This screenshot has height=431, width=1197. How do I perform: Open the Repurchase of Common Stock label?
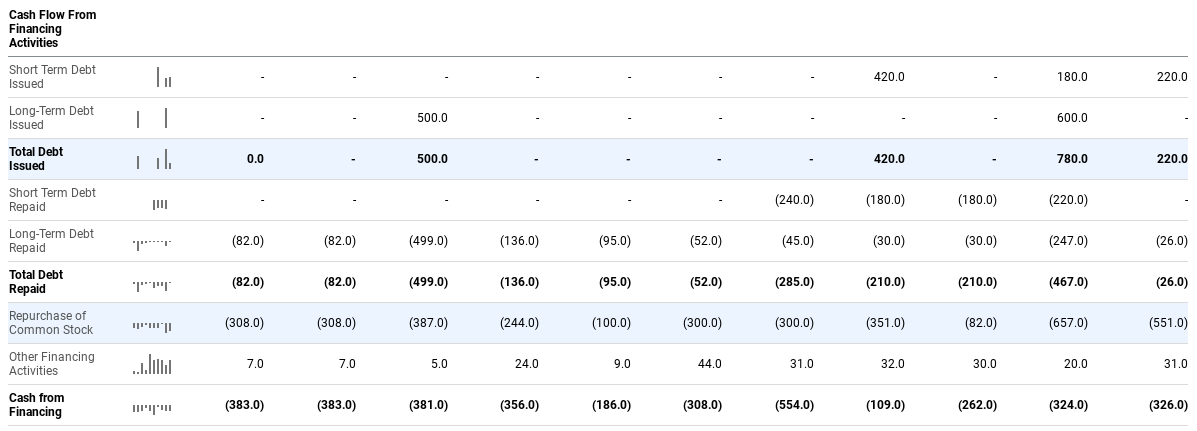click(51, 323)
